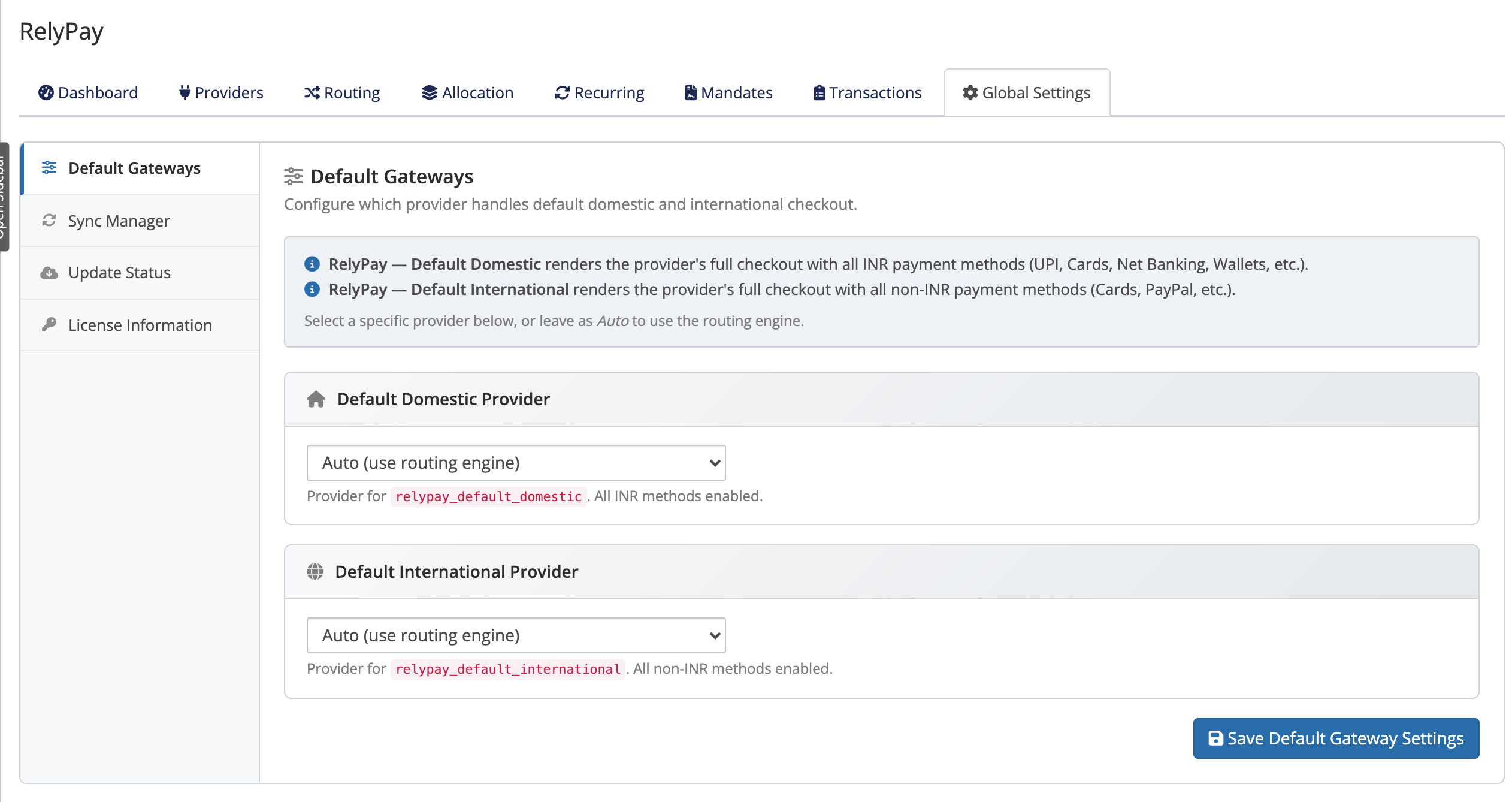1512x802 pixels.
Task: Click the Update Status cloud download icon
Action: (49, 273)
